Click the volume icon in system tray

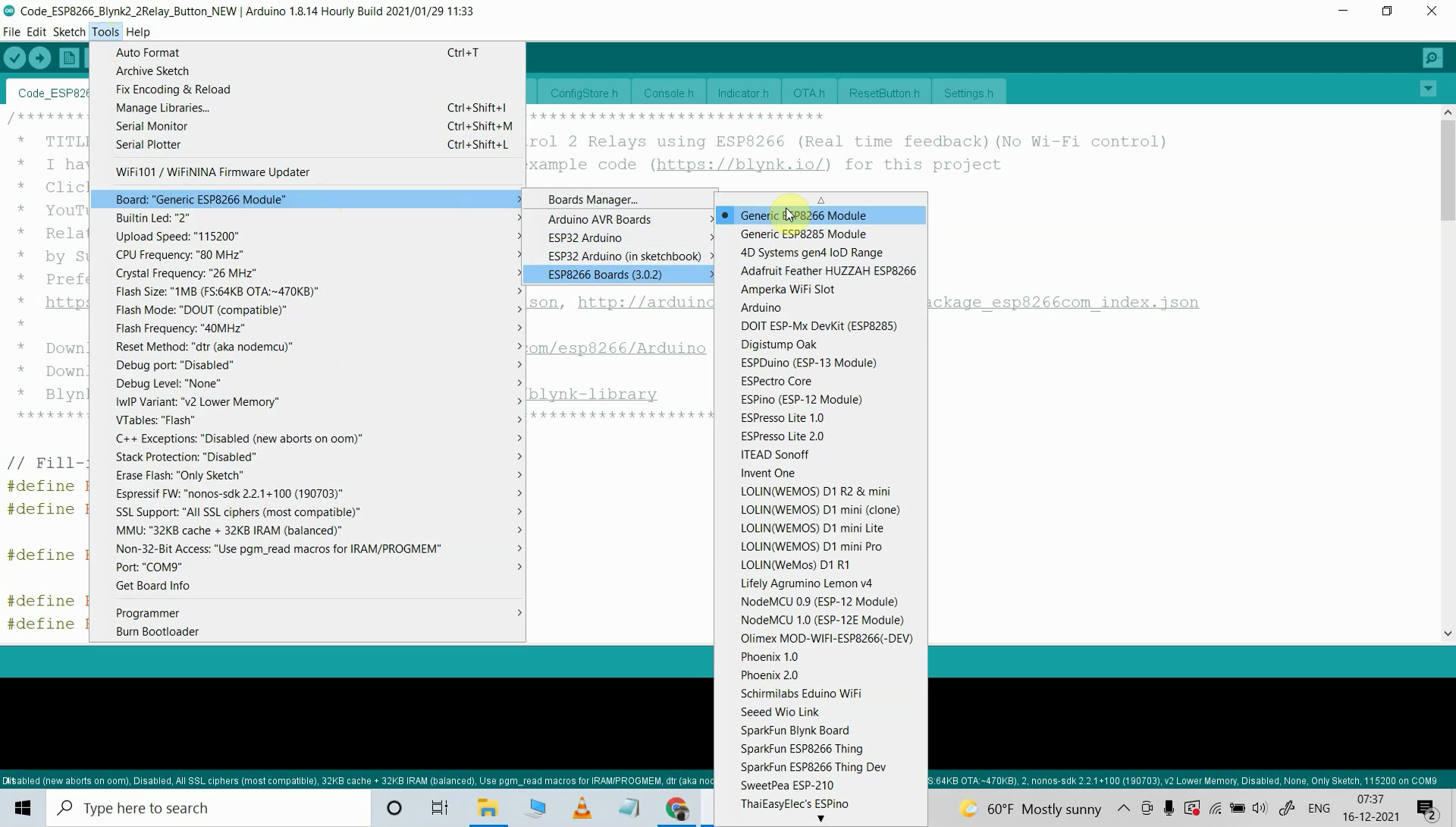[1260, 808]
